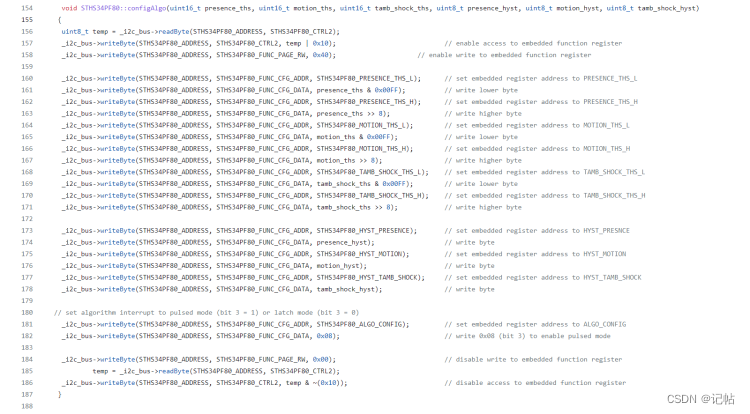Click 'tamb_shock_ths >> 8' expression
Screen dimensions: 750x414
(x=353, y=207)
